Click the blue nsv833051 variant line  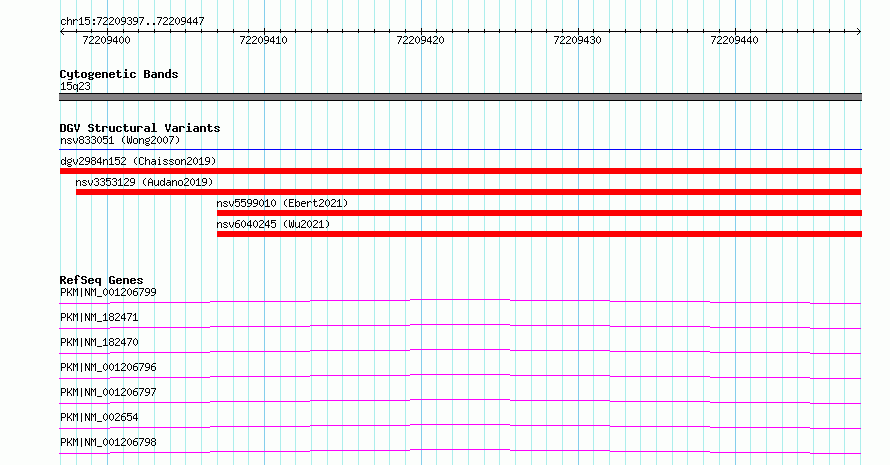coord(460,150)
